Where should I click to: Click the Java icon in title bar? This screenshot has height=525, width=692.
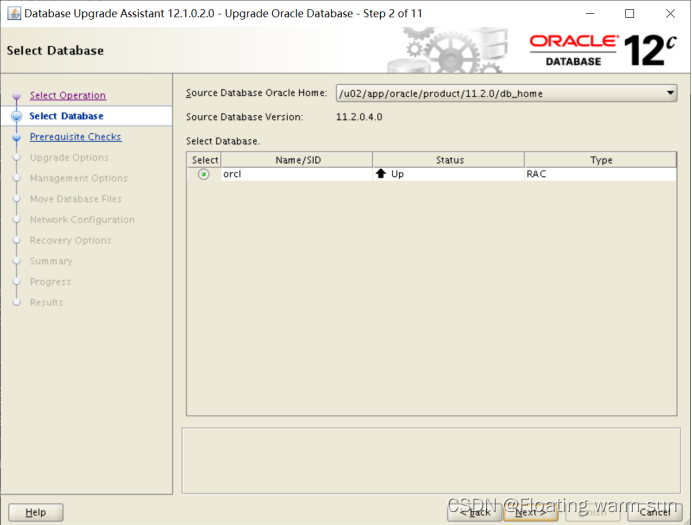(14, 14)
